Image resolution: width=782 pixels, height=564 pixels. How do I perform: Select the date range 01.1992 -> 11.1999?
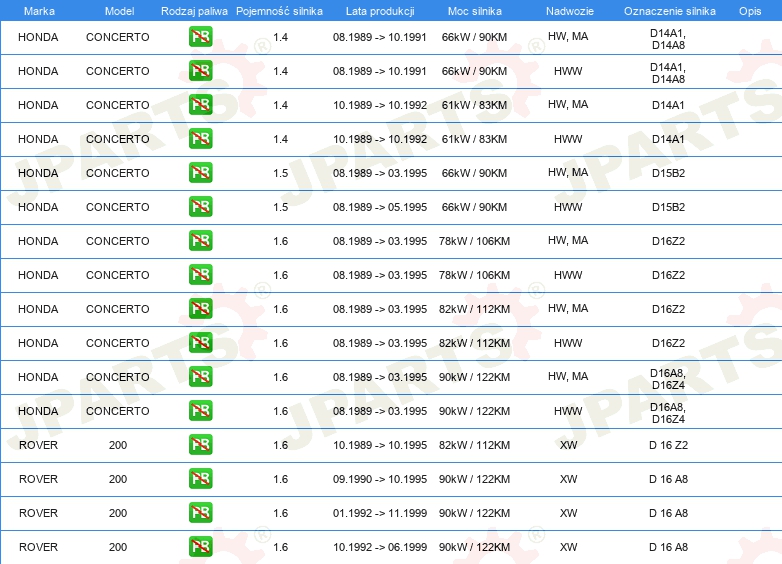pos(380,513)
